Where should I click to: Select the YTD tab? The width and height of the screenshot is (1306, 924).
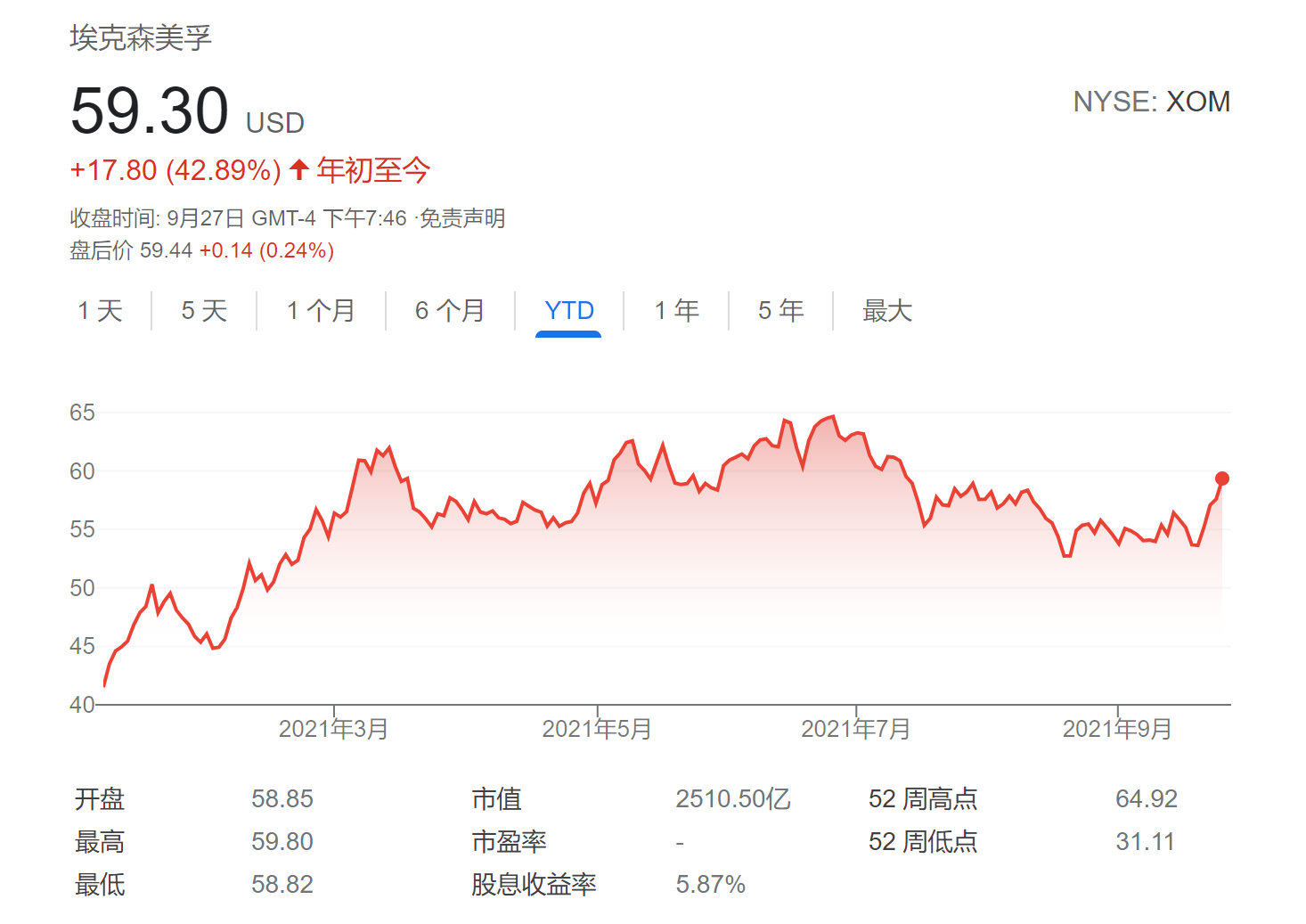tap(568, 310)
